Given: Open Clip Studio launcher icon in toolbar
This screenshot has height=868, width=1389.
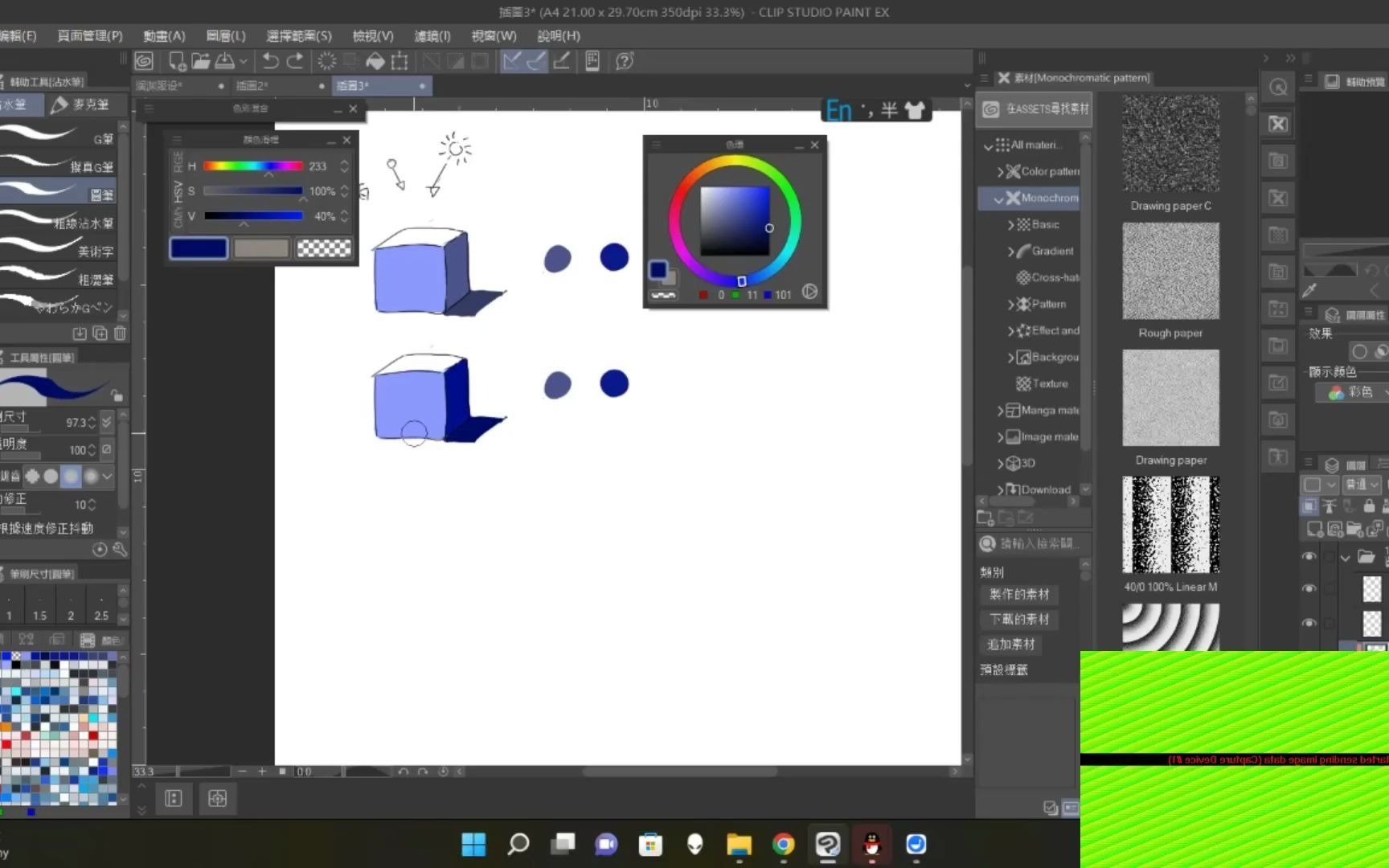Looking at the screenshot, I should [144, 61].
